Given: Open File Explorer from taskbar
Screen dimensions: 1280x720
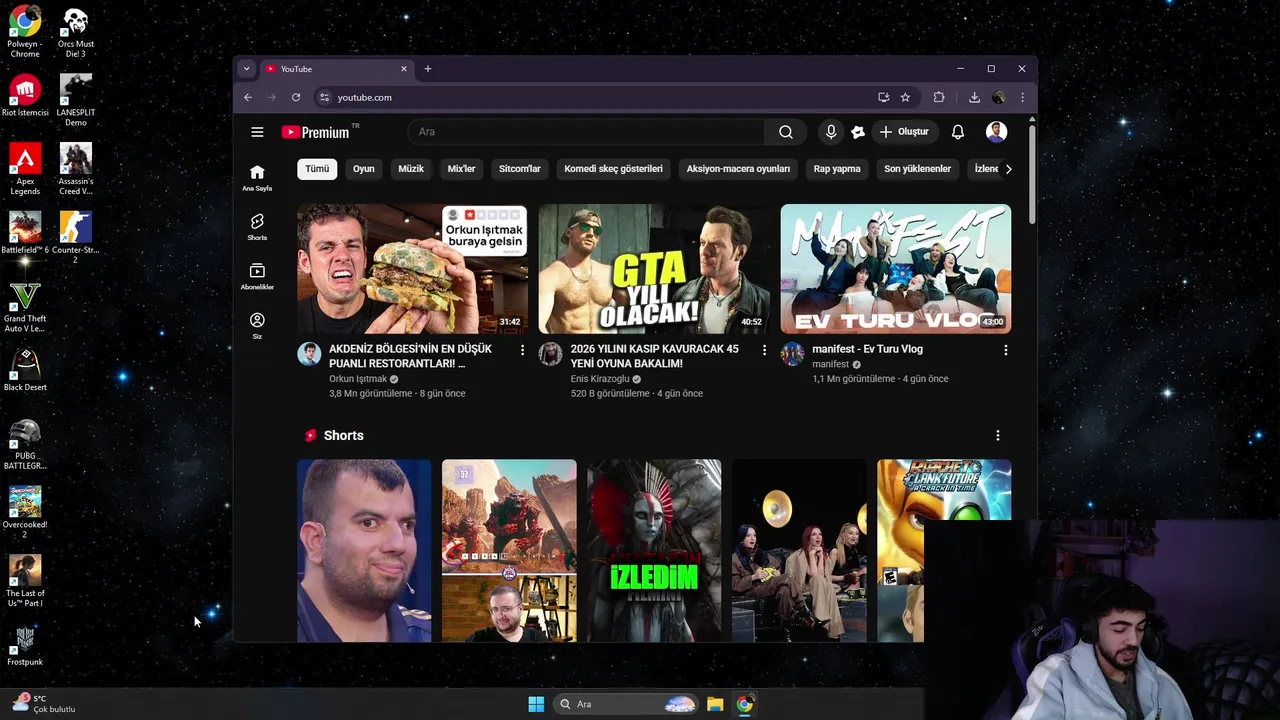Looking at the screenshot, I should 715,704.
